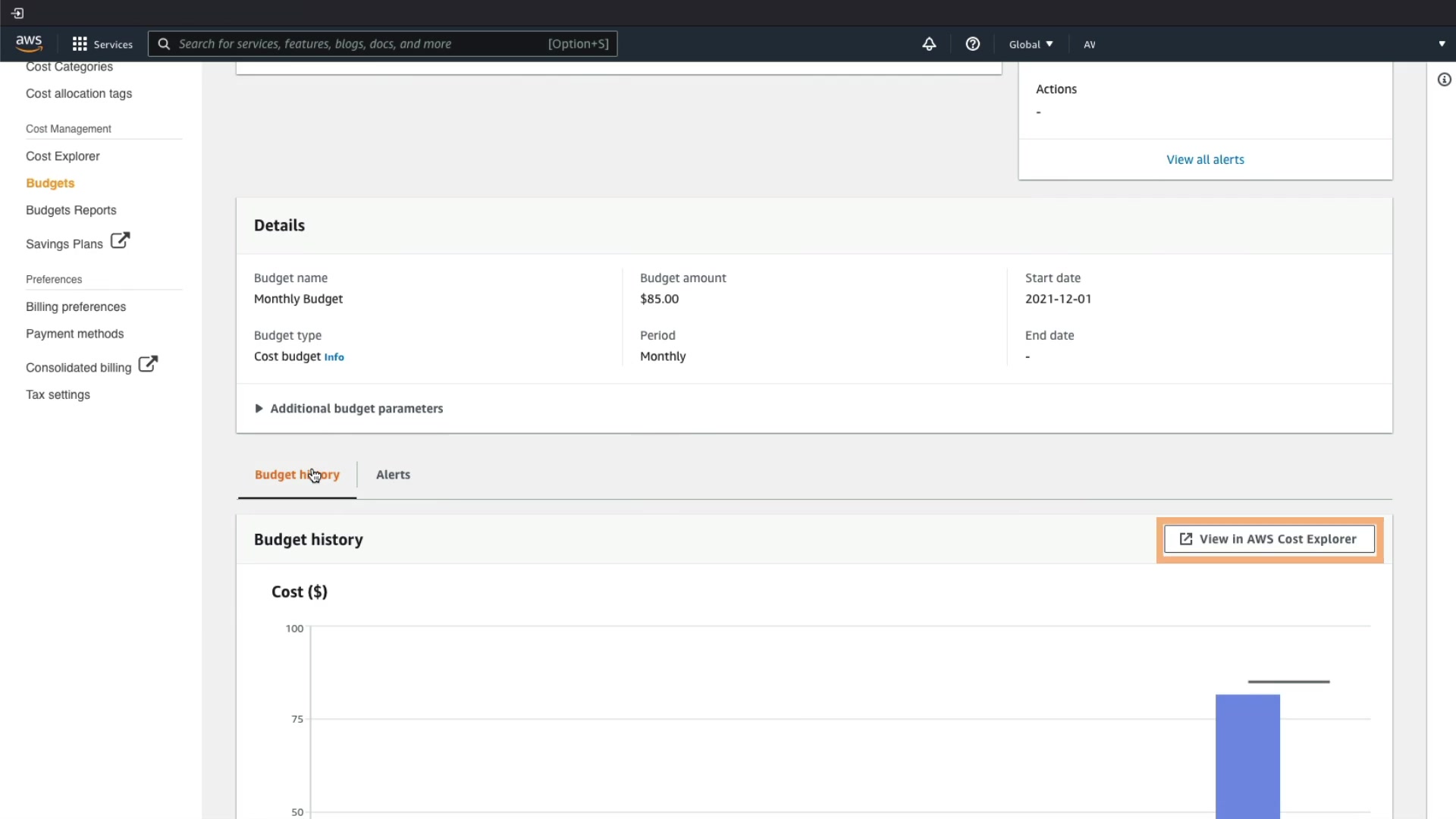The image size is (1456, 819).
Task: Open account menu dropdown arrow at top right
Action: pos(1442,44)
